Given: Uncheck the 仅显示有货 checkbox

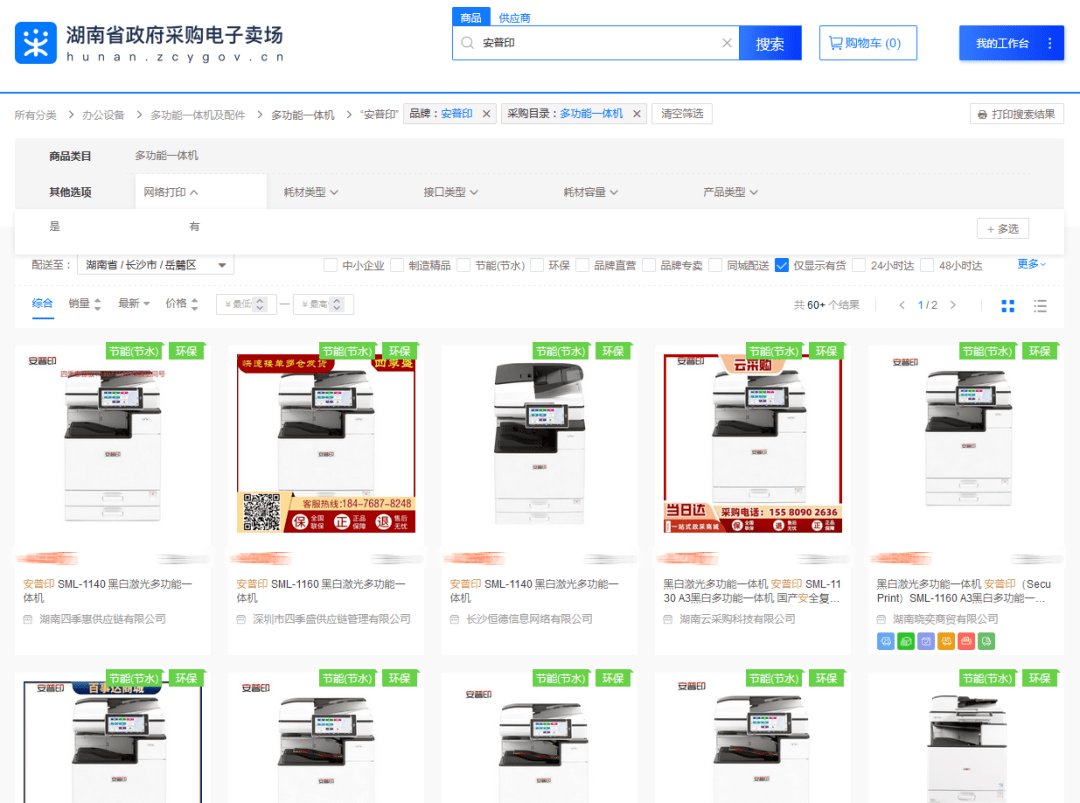Looking at the screenshot, I should [782, 265].
